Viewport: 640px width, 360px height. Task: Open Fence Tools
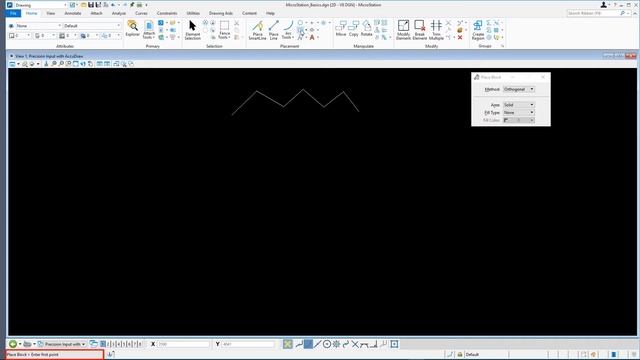[224, 30]
